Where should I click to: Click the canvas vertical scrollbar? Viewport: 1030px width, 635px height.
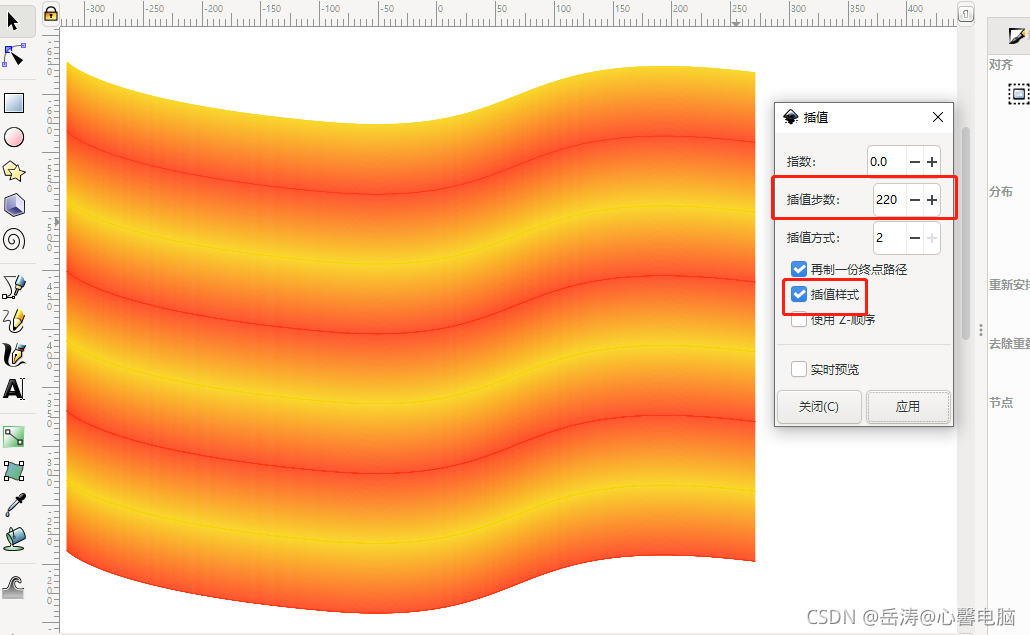pyautogui.click(x=966, y=233)
